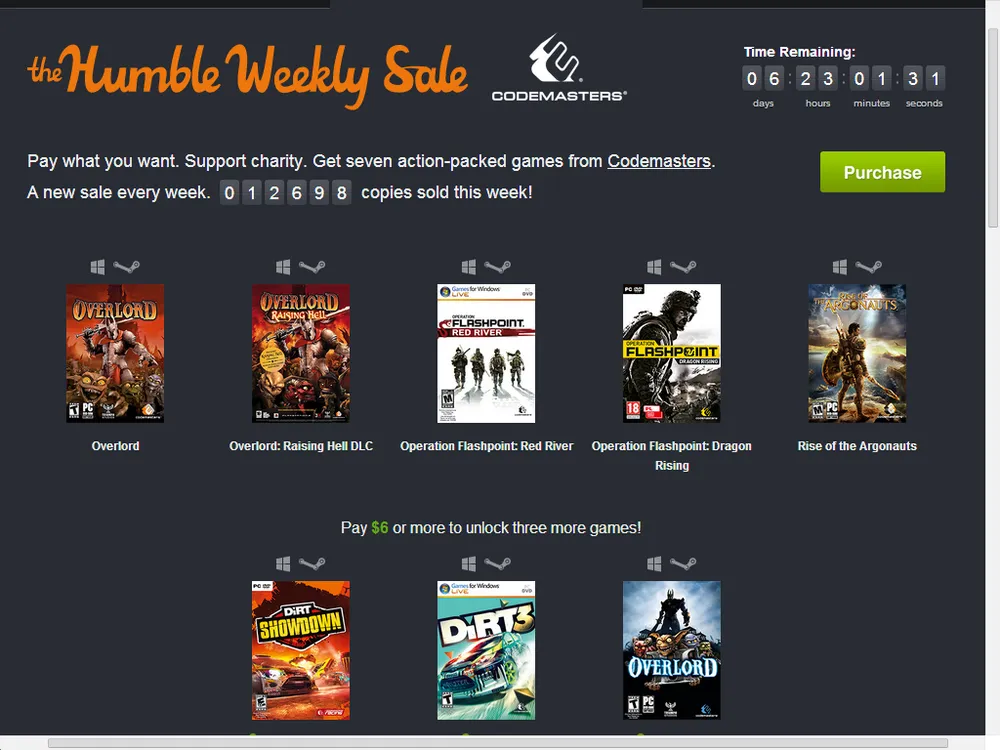This screenshot has height=750, width=1000.
Task: Click the Humble Weekly Sale logo
Action: tap(247, 75)
